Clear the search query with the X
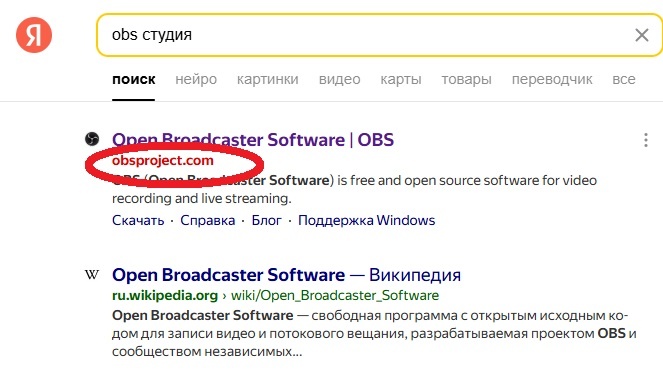 click(x=642, y=35)
